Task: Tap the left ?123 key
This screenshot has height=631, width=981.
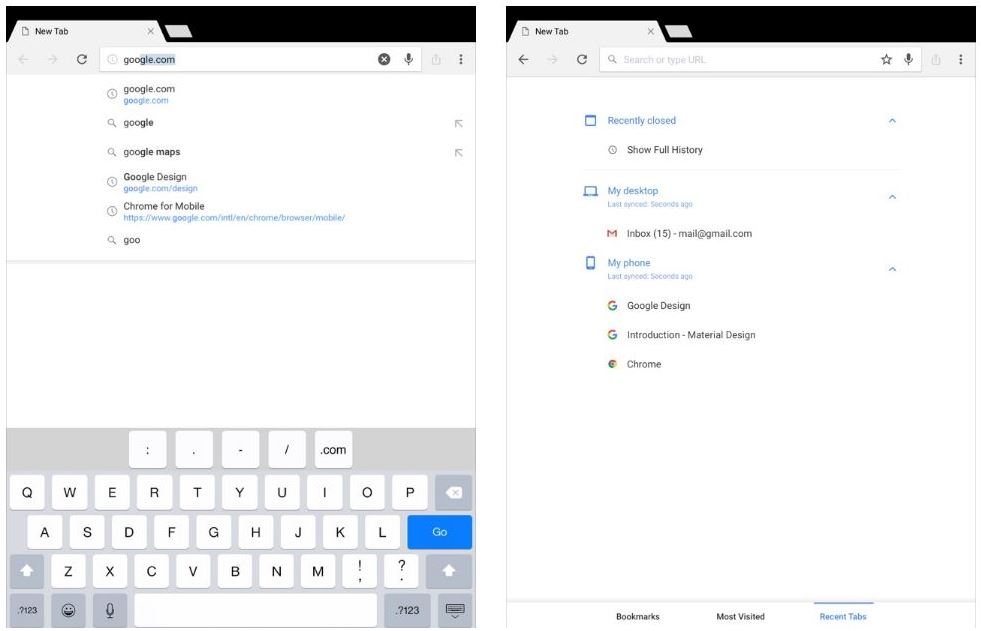Action: pos(27,610)
